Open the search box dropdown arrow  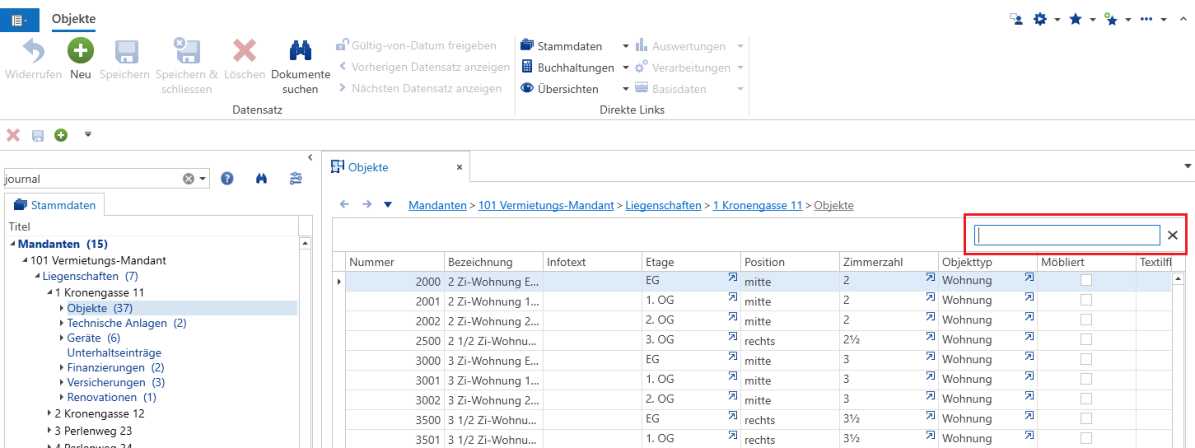(x=203, y=179)
